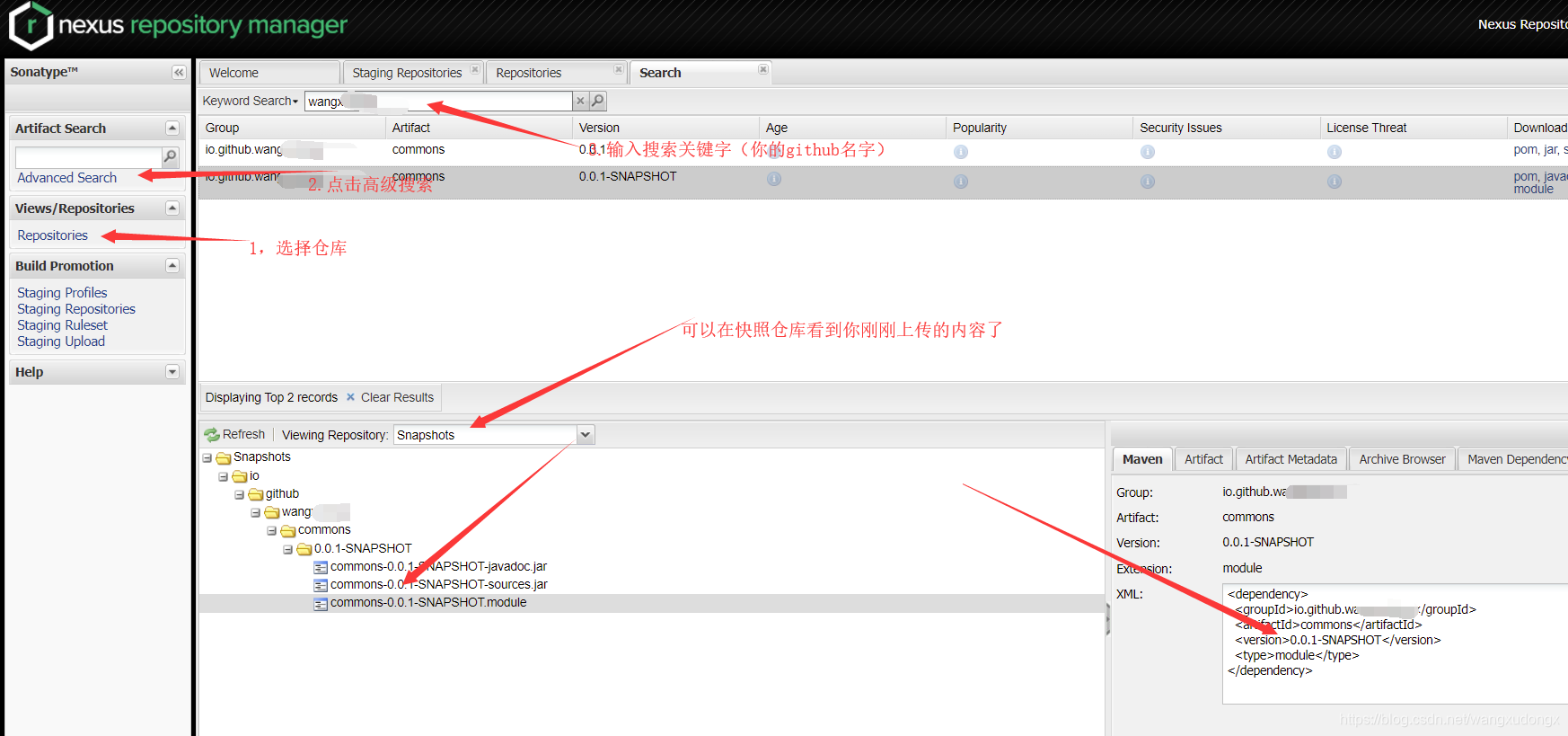
Task: Collapse the Build Promotion section
Action: (x=172, y=266)
